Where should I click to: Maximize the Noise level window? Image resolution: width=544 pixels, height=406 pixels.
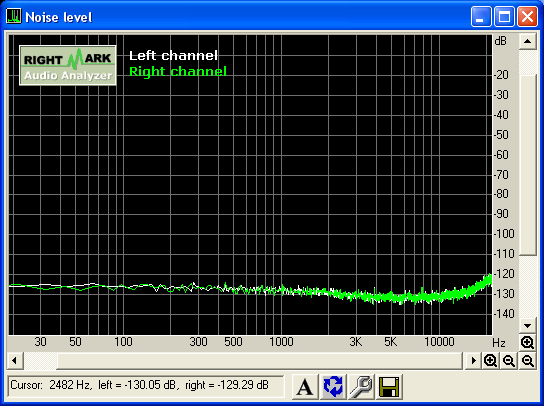[x=504, y=16]
